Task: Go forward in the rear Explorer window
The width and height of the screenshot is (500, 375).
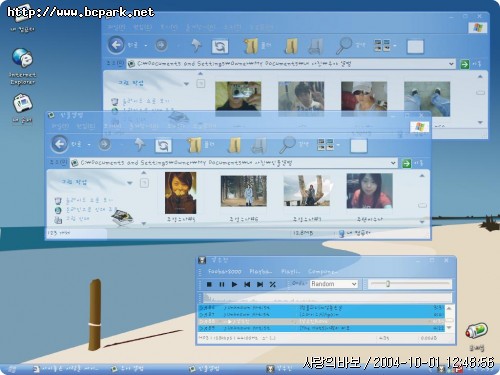Action: point(161,45)
